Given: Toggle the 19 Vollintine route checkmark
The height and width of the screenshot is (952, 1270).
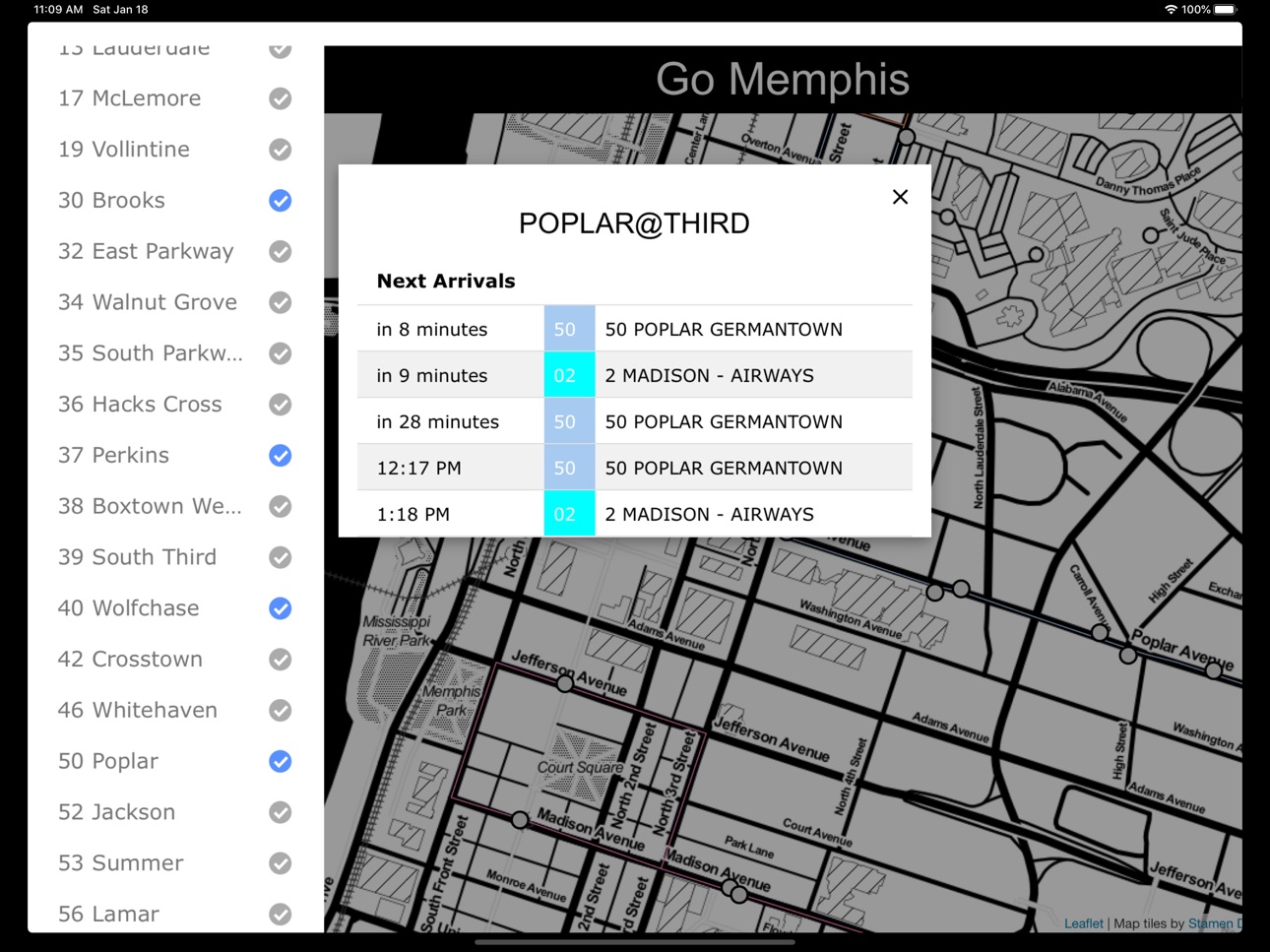Looking at the screenshot, I should coord(281,150).
